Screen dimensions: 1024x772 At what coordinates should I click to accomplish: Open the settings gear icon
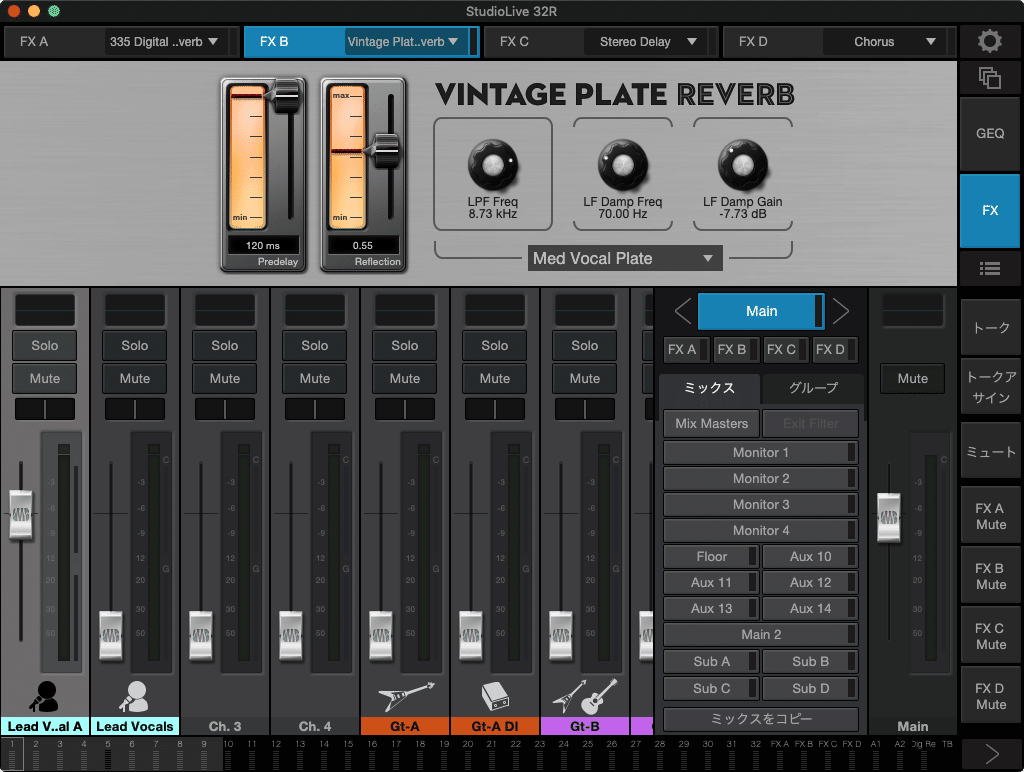[989, 41]
